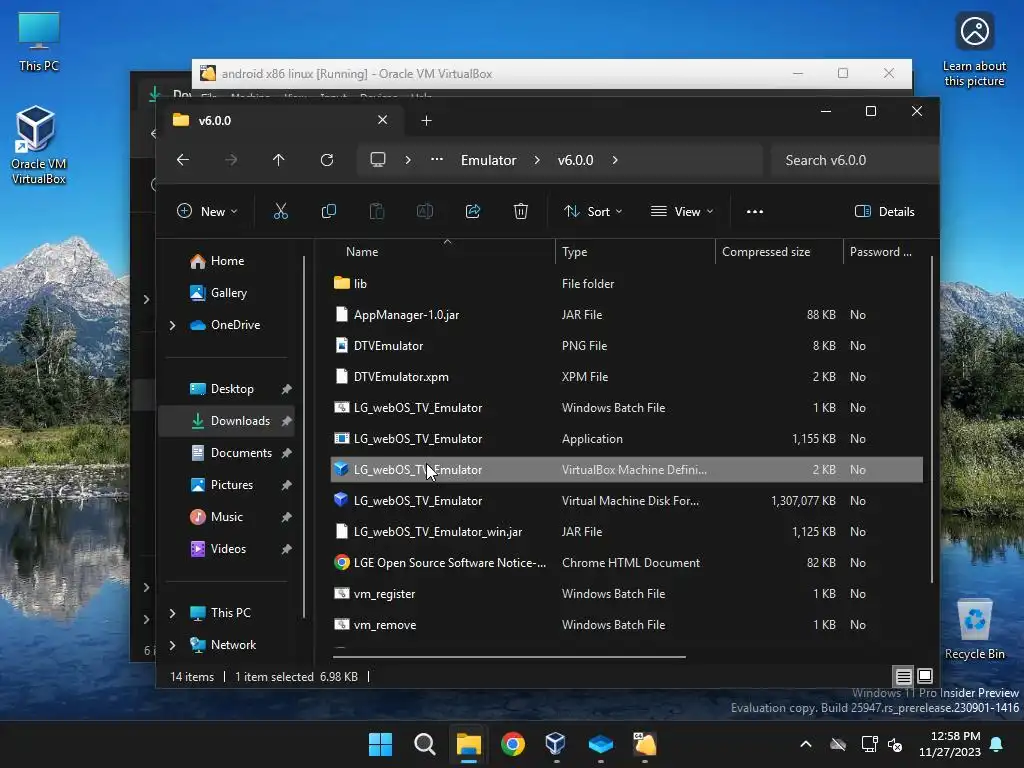Expand the This PC tree node

(172, 613)
